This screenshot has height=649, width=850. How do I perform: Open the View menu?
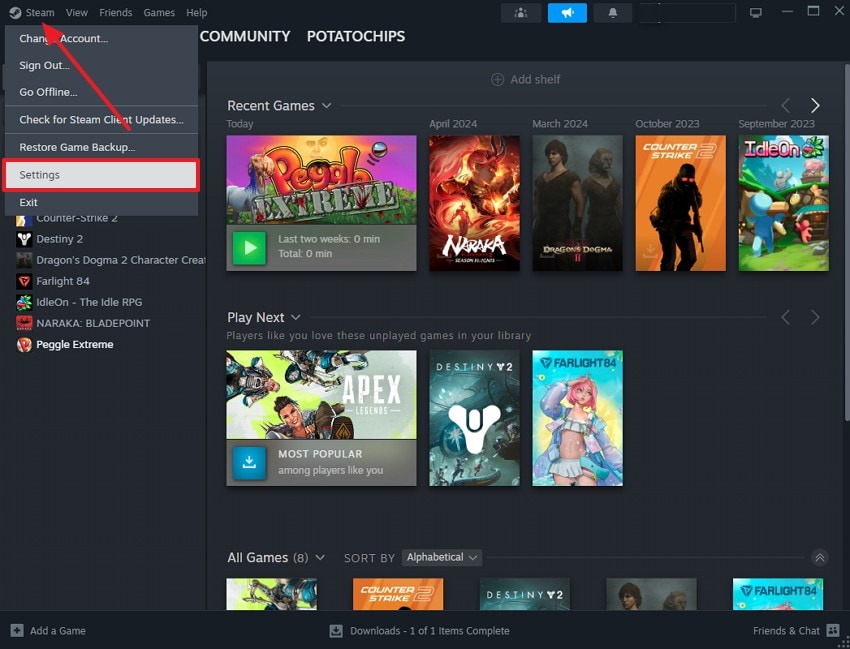[x=76, y=12]
